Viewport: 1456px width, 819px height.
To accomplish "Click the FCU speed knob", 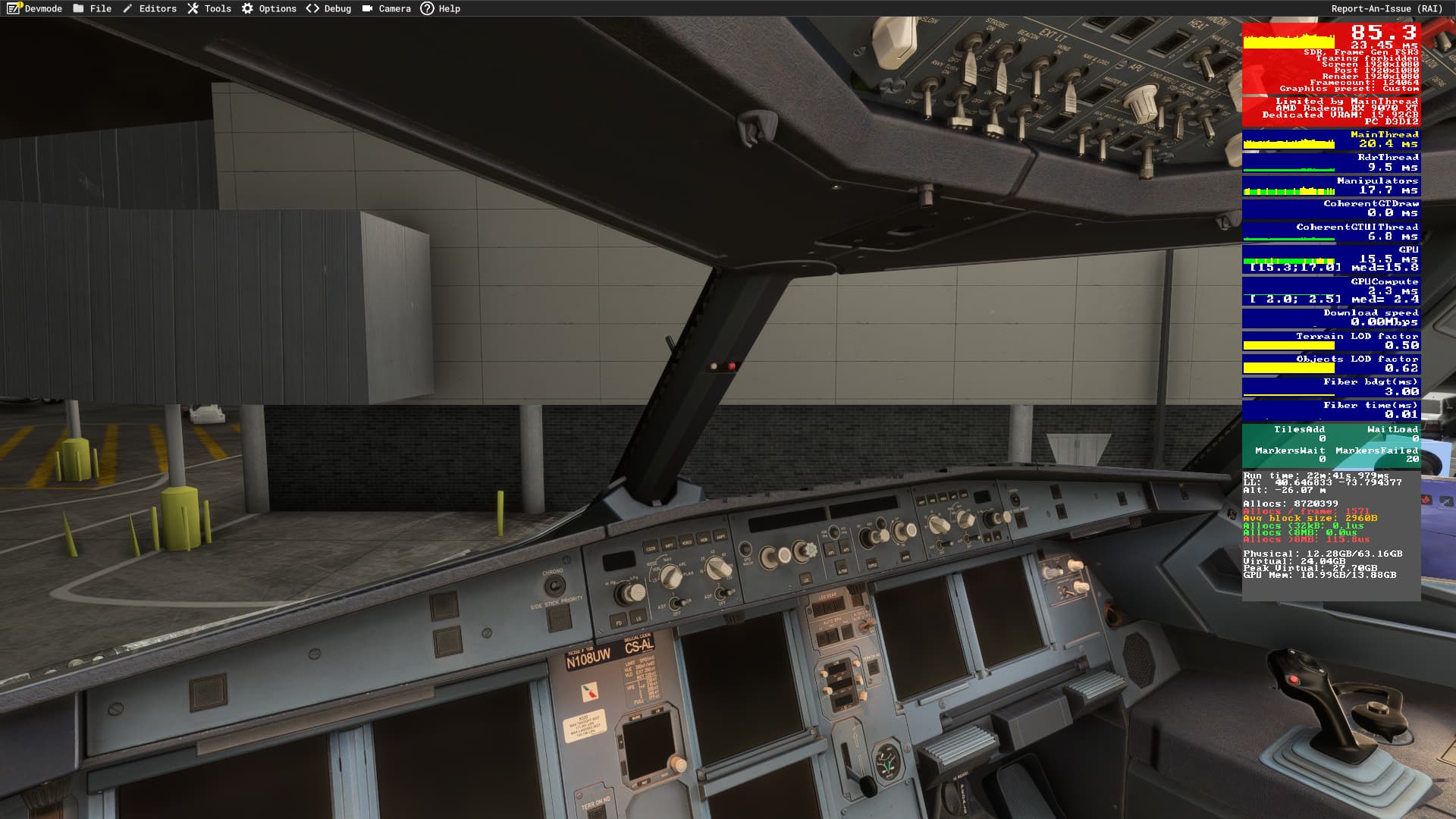I will coord(775,557).
